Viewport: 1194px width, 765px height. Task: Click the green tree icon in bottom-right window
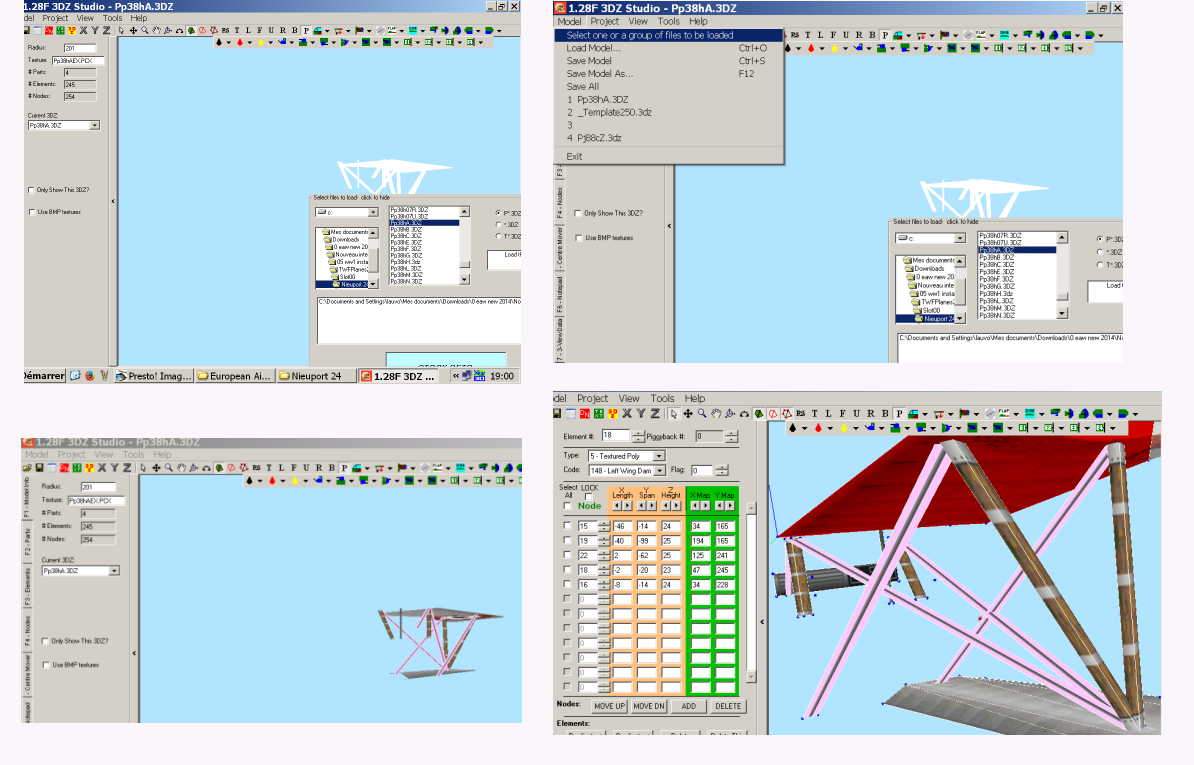pyautogui.click(x=759, y=413)
